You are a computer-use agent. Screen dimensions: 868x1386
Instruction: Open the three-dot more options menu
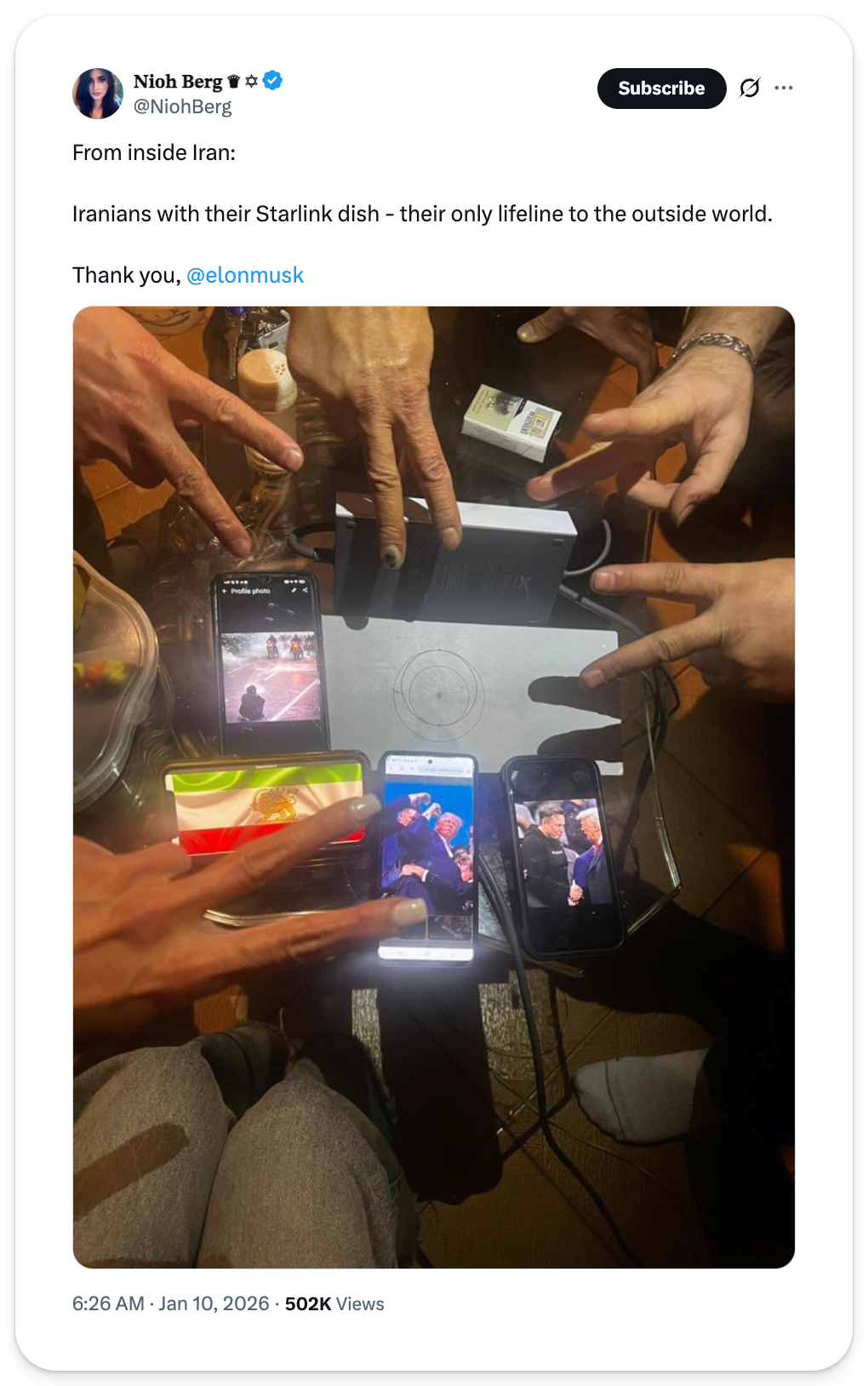click(784, 88)
